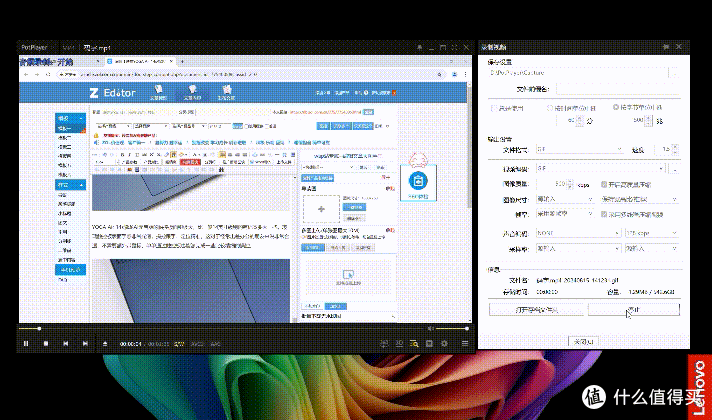Viewport: 712px width, 420px height.
Task: Click the open storage folder button
Action: [x=536, y=310]
